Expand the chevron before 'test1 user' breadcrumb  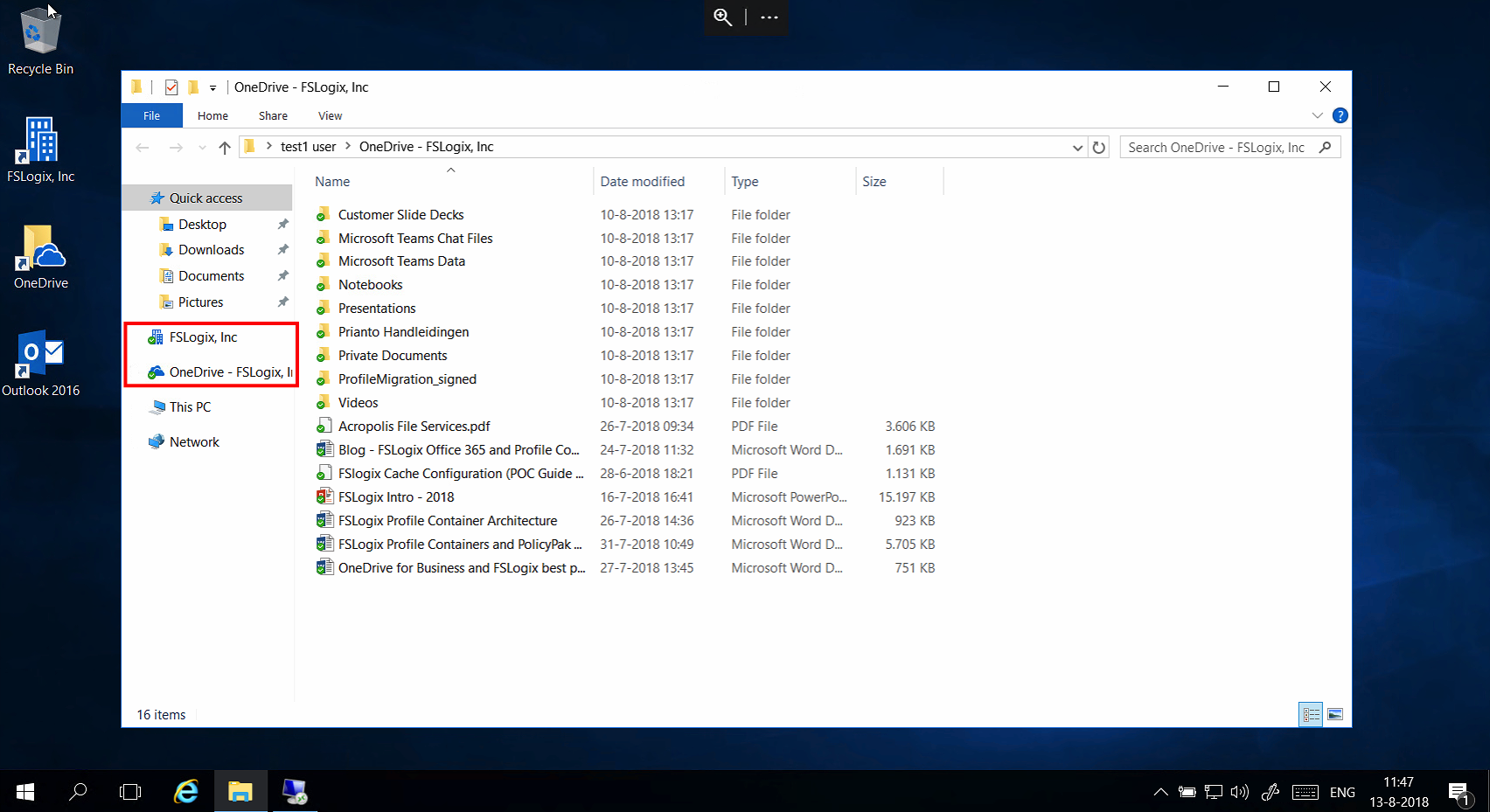coord(268,147)
